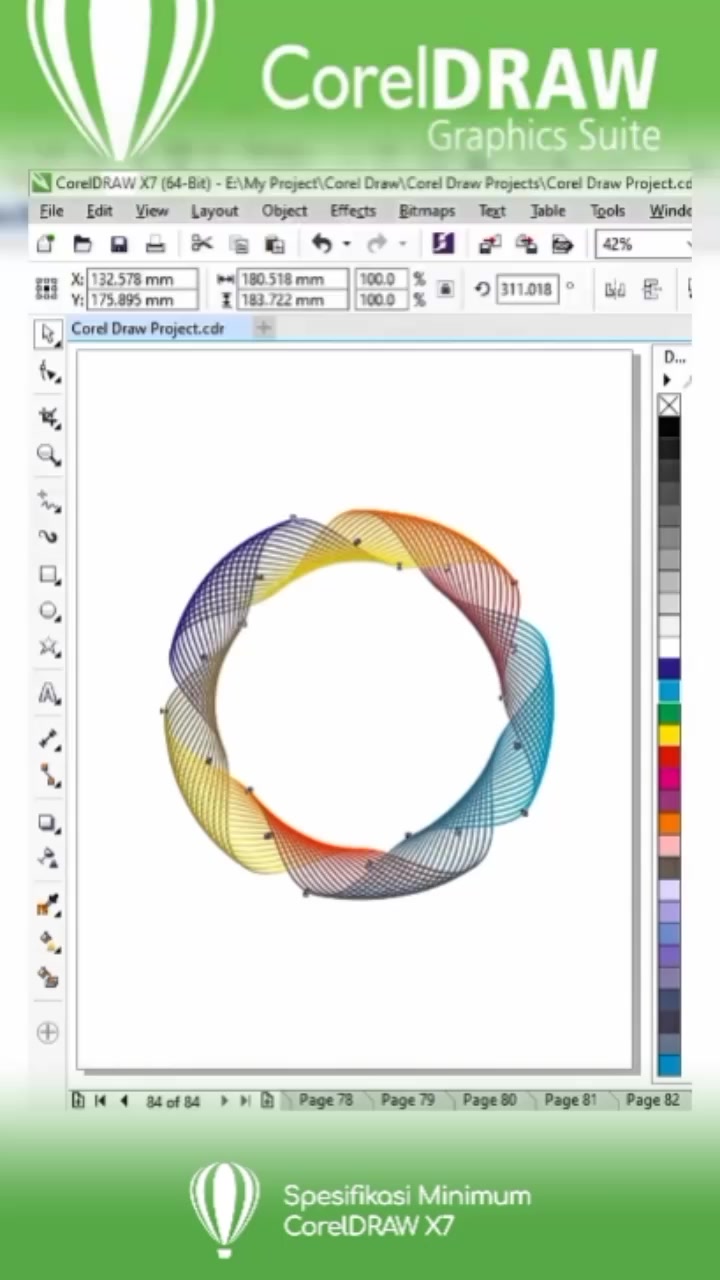
Task: Select the Parallel Dimension tool
Action: (x=47, y=739)
